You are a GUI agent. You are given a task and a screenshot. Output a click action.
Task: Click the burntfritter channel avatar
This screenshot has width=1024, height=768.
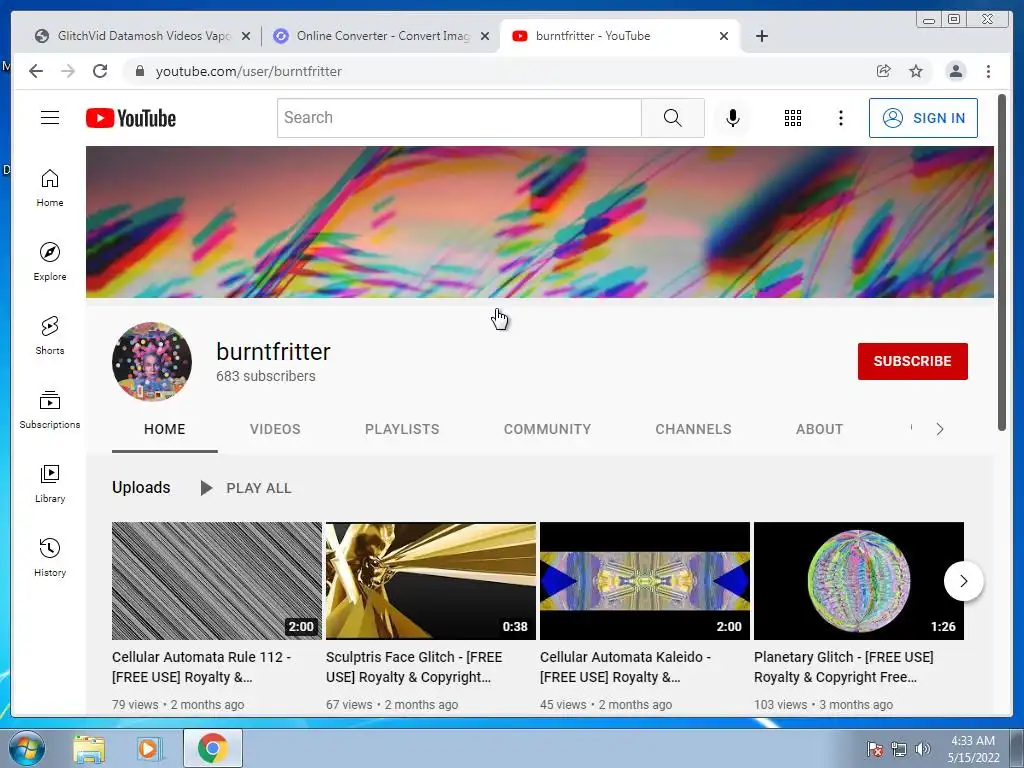point(152,361)
